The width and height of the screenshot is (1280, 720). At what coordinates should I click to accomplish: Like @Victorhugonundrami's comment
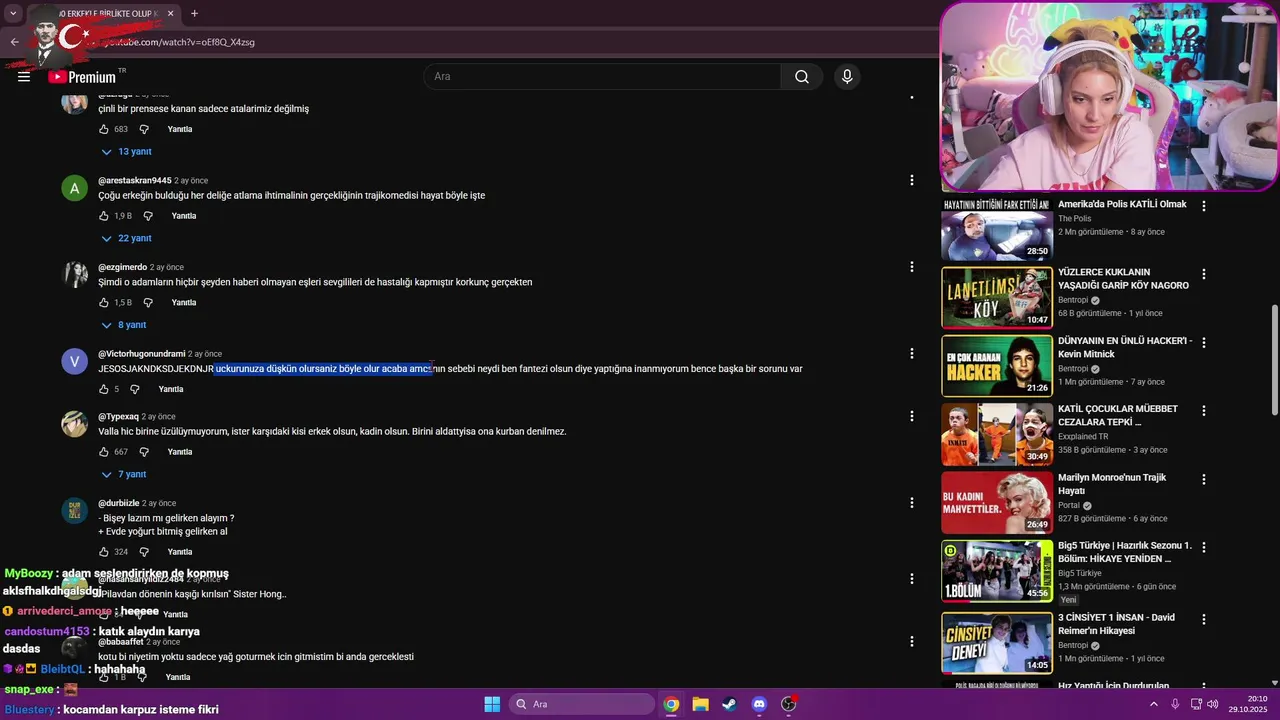pyautogui.click(x=104, y=389)
